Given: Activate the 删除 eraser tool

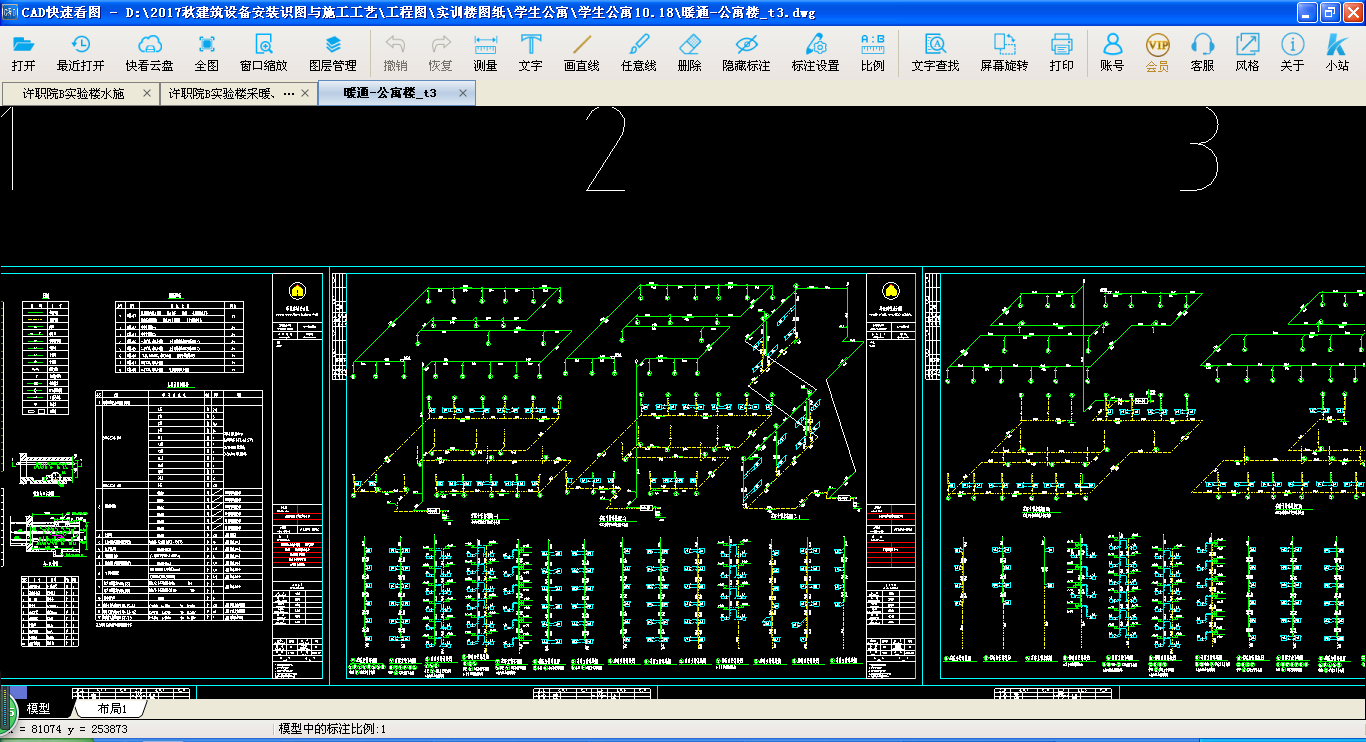Looking at the screenshot, I should point(689,53).
